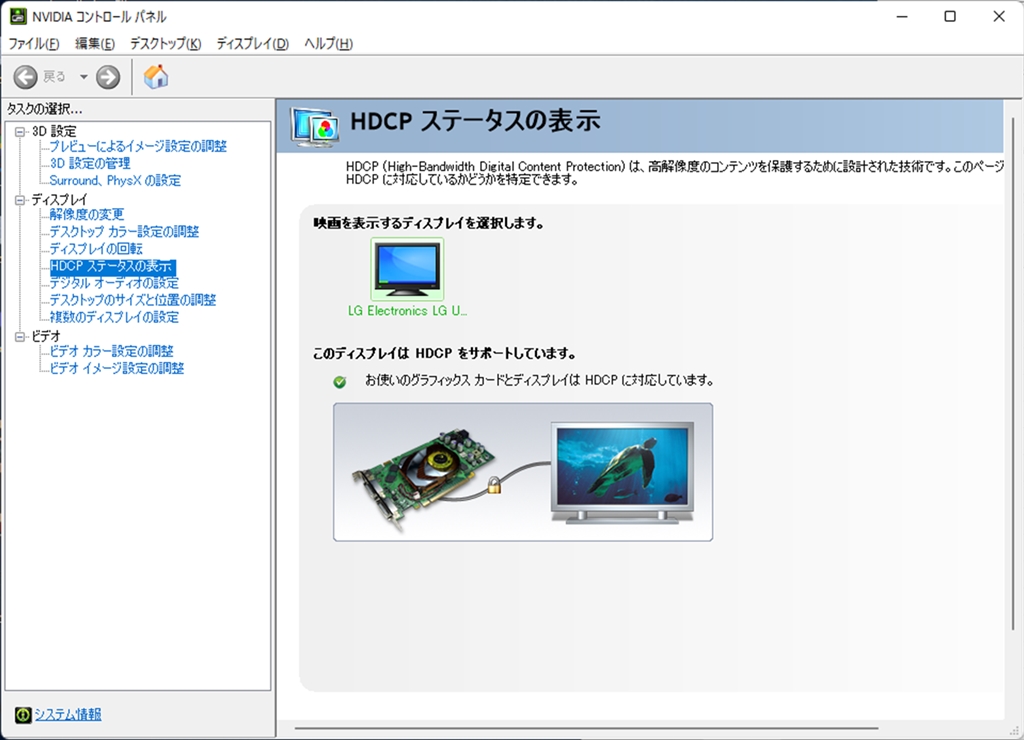Viewport: 1024px width, 740px height.
Task: Open デスクトップ カラー設定の調整
Action: pos(125,231)
